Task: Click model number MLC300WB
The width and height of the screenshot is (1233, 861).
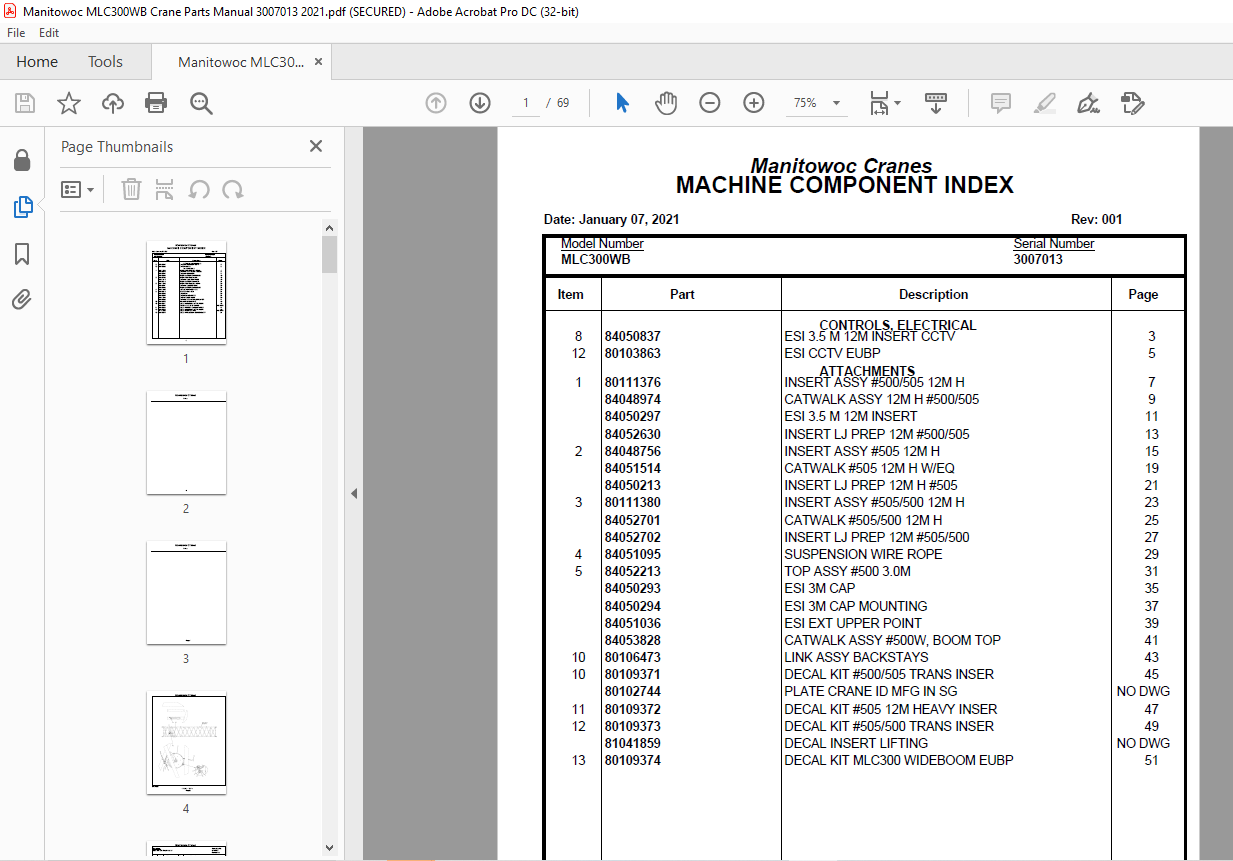Action: click(x=596, y=259)
